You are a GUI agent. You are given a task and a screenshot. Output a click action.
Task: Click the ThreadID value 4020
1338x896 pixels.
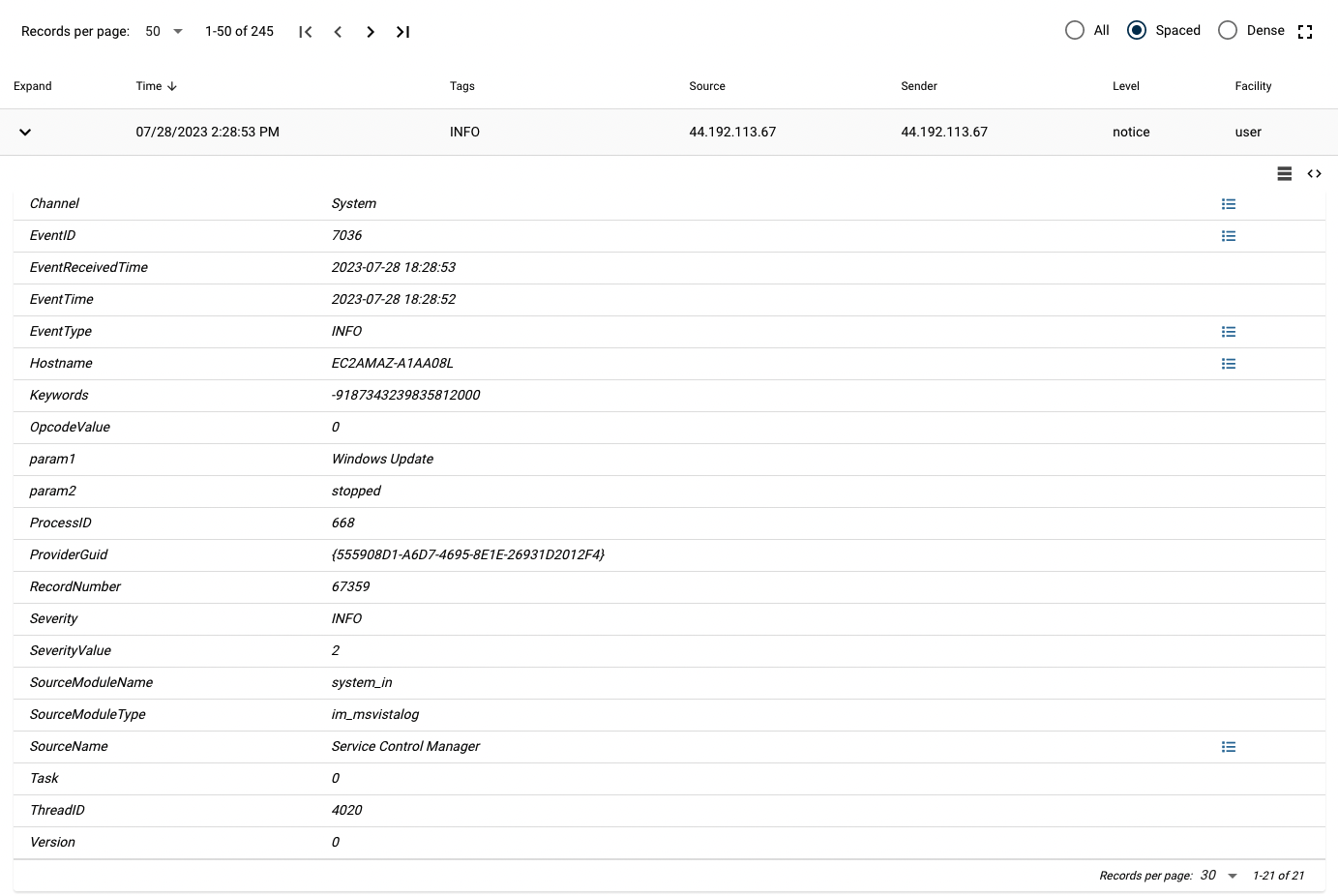347,810
